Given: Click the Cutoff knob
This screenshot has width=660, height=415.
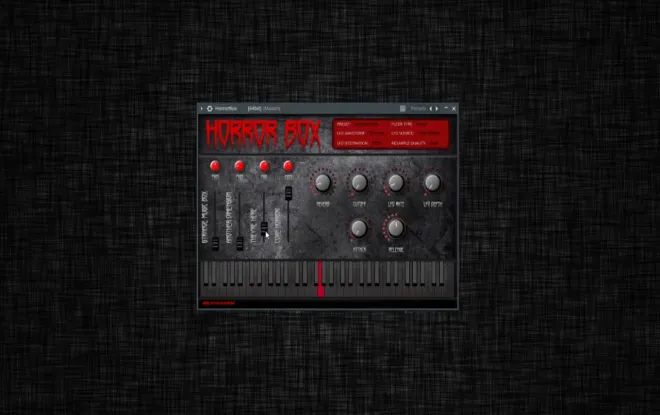Looking at the screenshot, I should tap(359, 183).
